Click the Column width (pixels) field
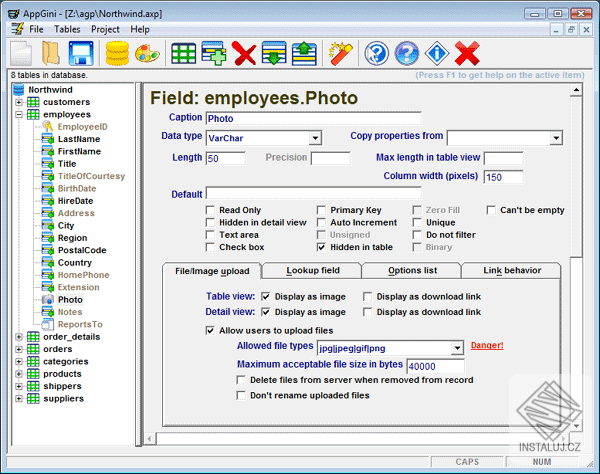The width and height of the screenshot is (600, 474). (503, 177)
